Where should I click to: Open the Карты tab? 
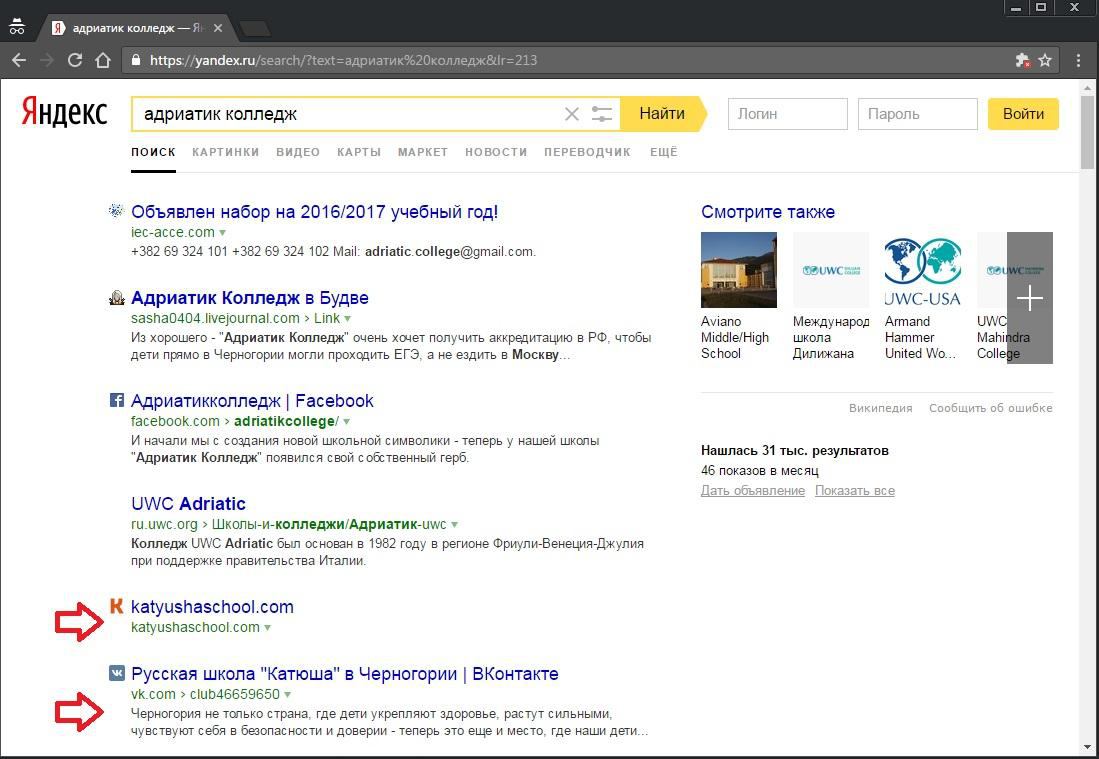(x=359, y=152)
